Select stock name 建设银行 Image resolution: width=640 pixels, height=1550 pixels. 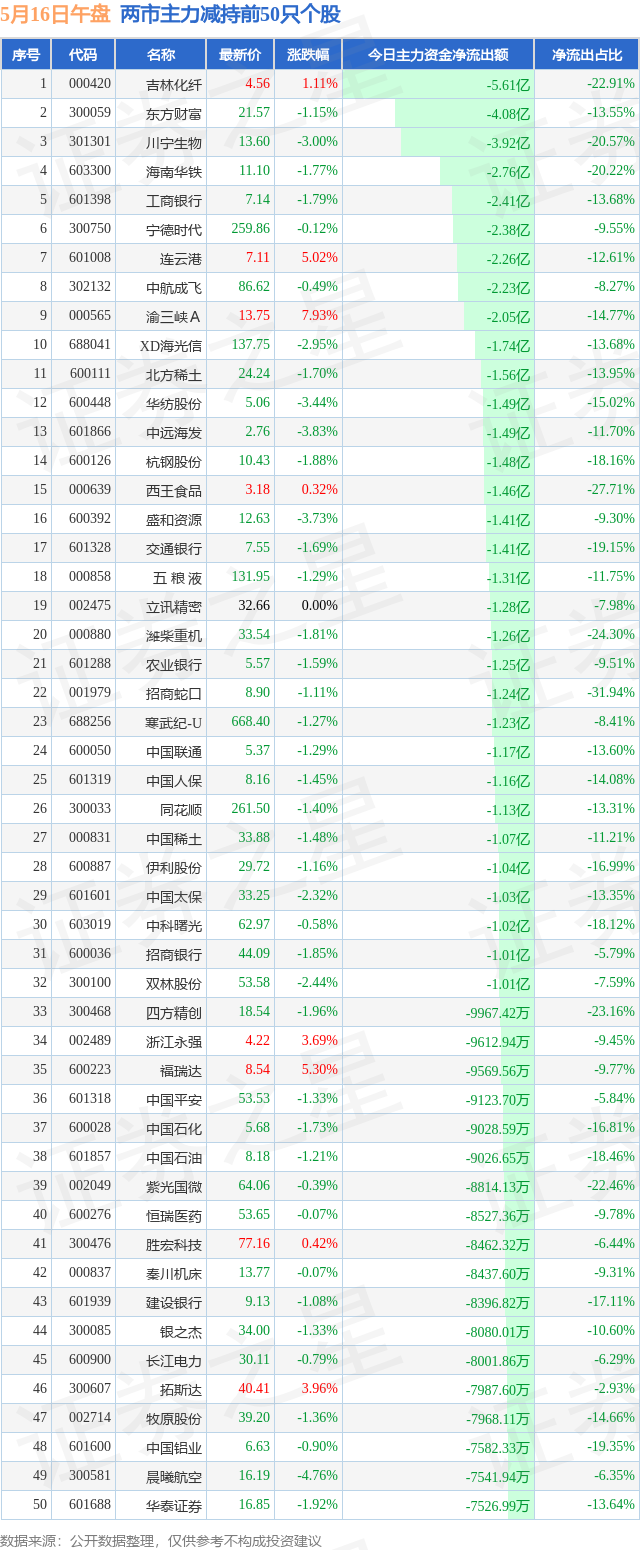tap(174, 1302)
